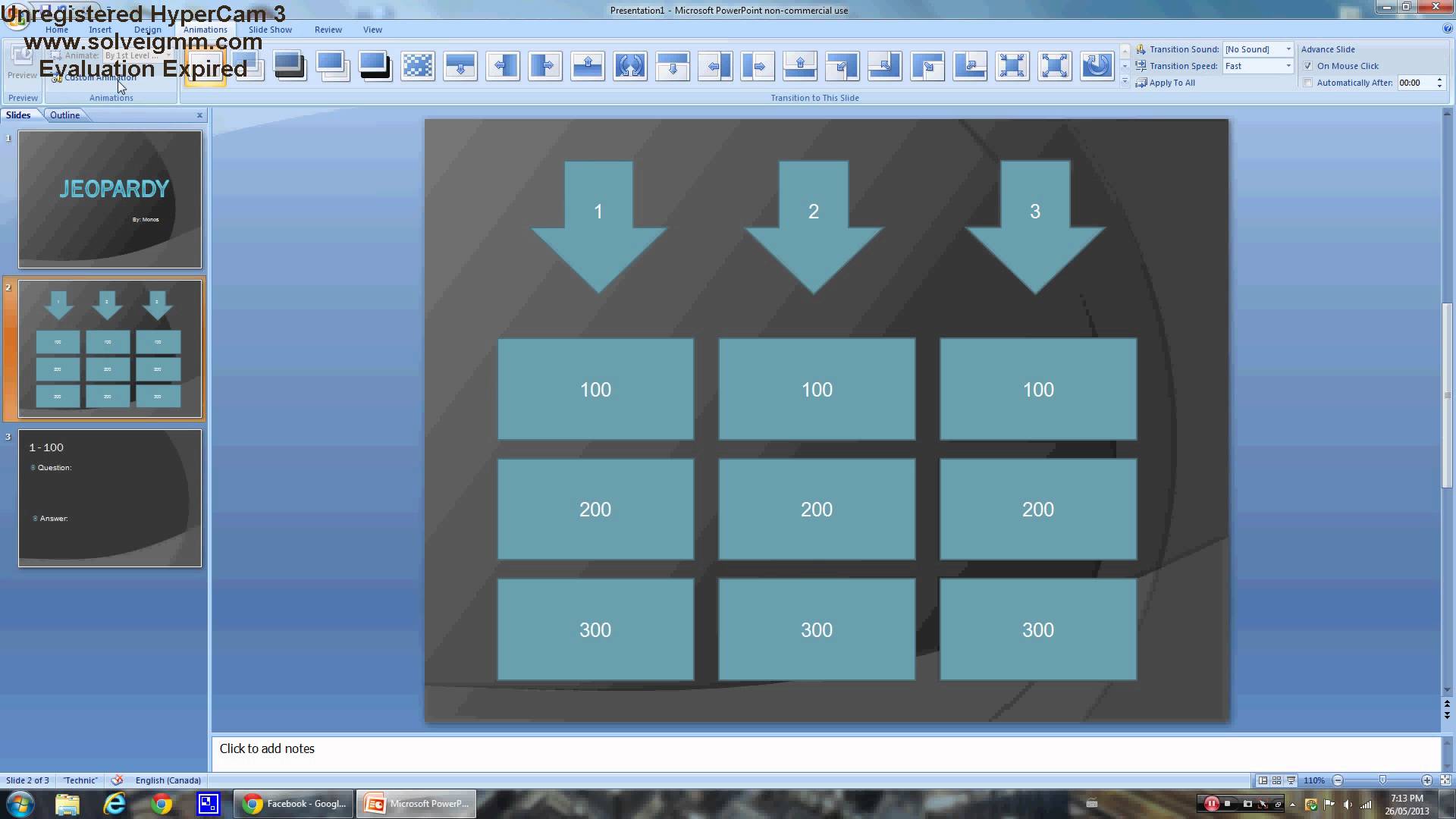Show hidden system tray icons
The height and width of the screenshot is (819, 1456).
pos(1292,805)
